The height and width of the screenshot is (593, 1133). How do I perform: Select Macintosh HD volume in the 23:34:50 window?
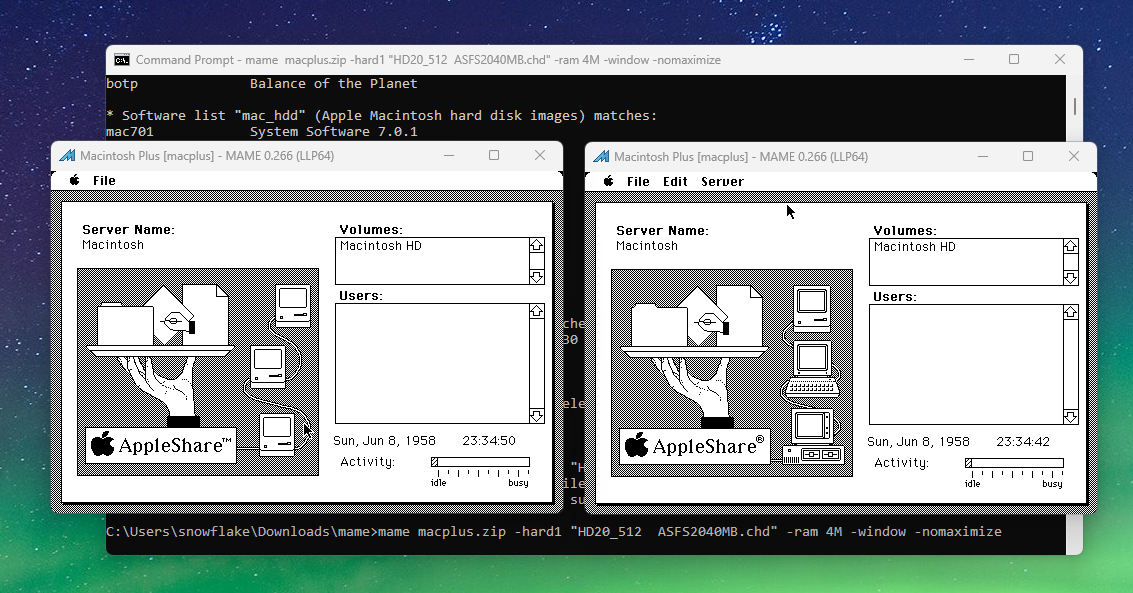pyautogui.click(x=381, y=246)
